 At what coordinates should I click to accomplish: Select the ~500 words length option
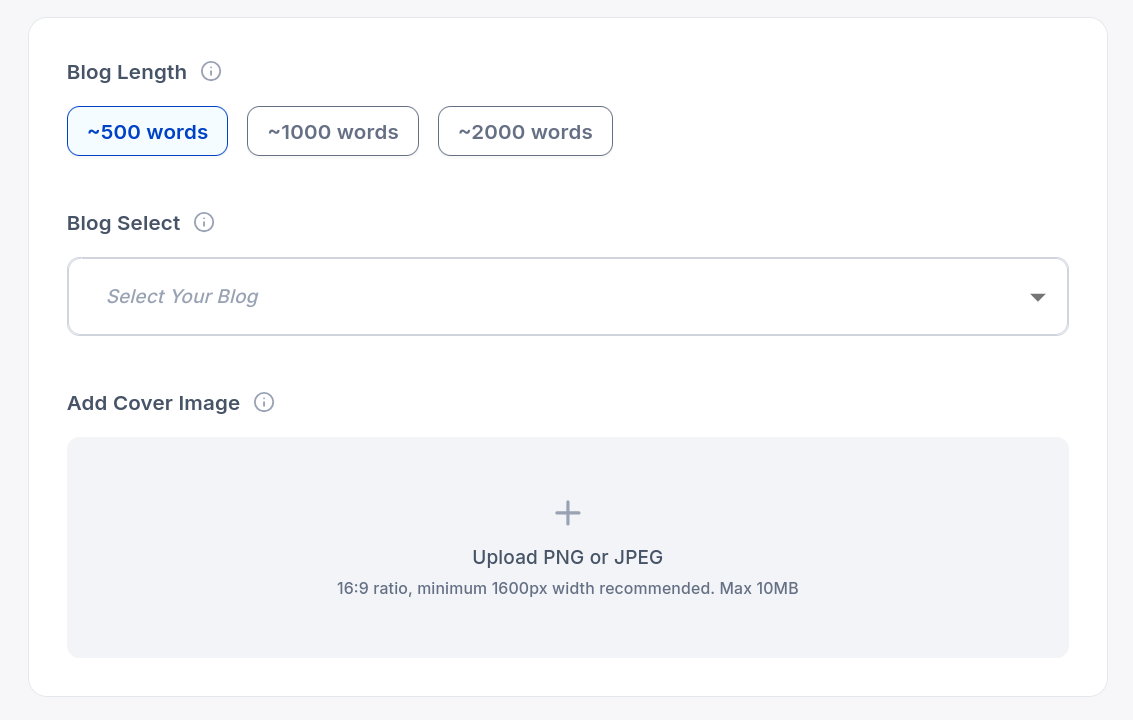point(147,131)
